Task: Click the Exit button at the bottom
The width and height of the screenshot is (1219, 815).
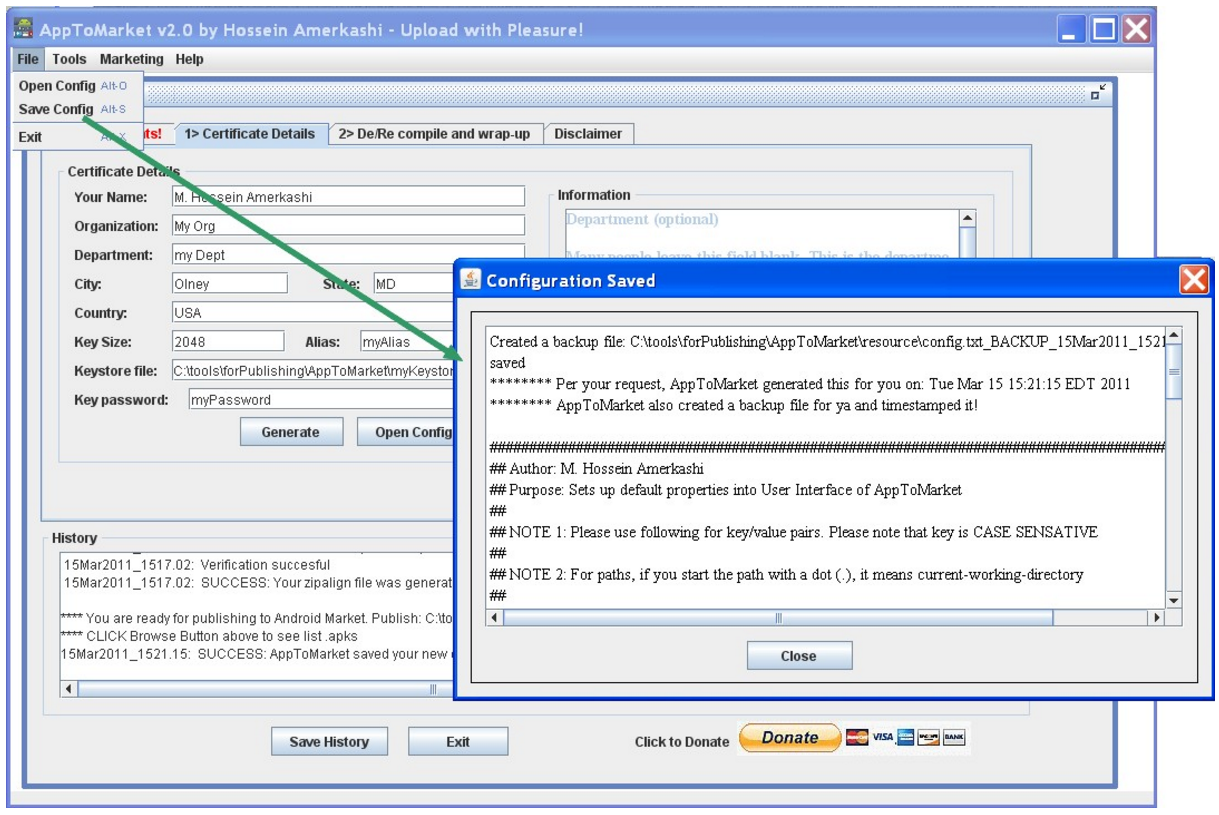Action: [x=458, y=742]
